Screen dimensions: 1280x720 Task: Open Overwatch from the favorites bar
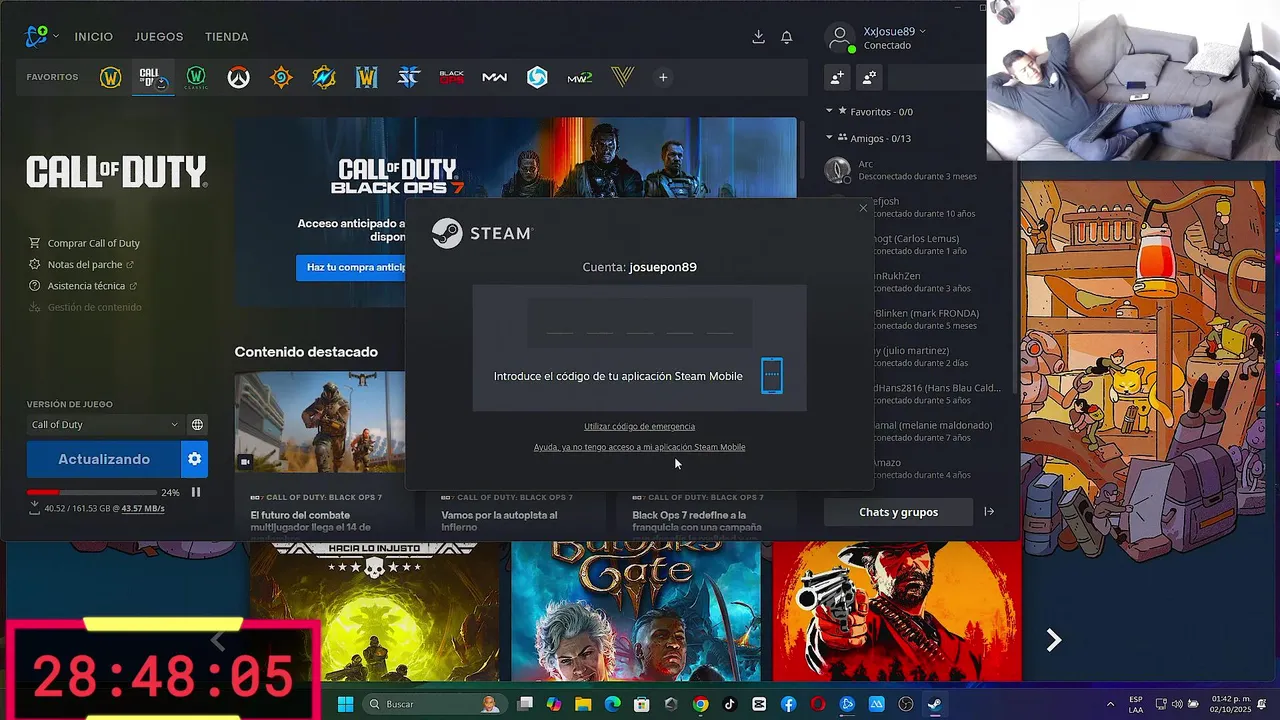tap(238, 77)
